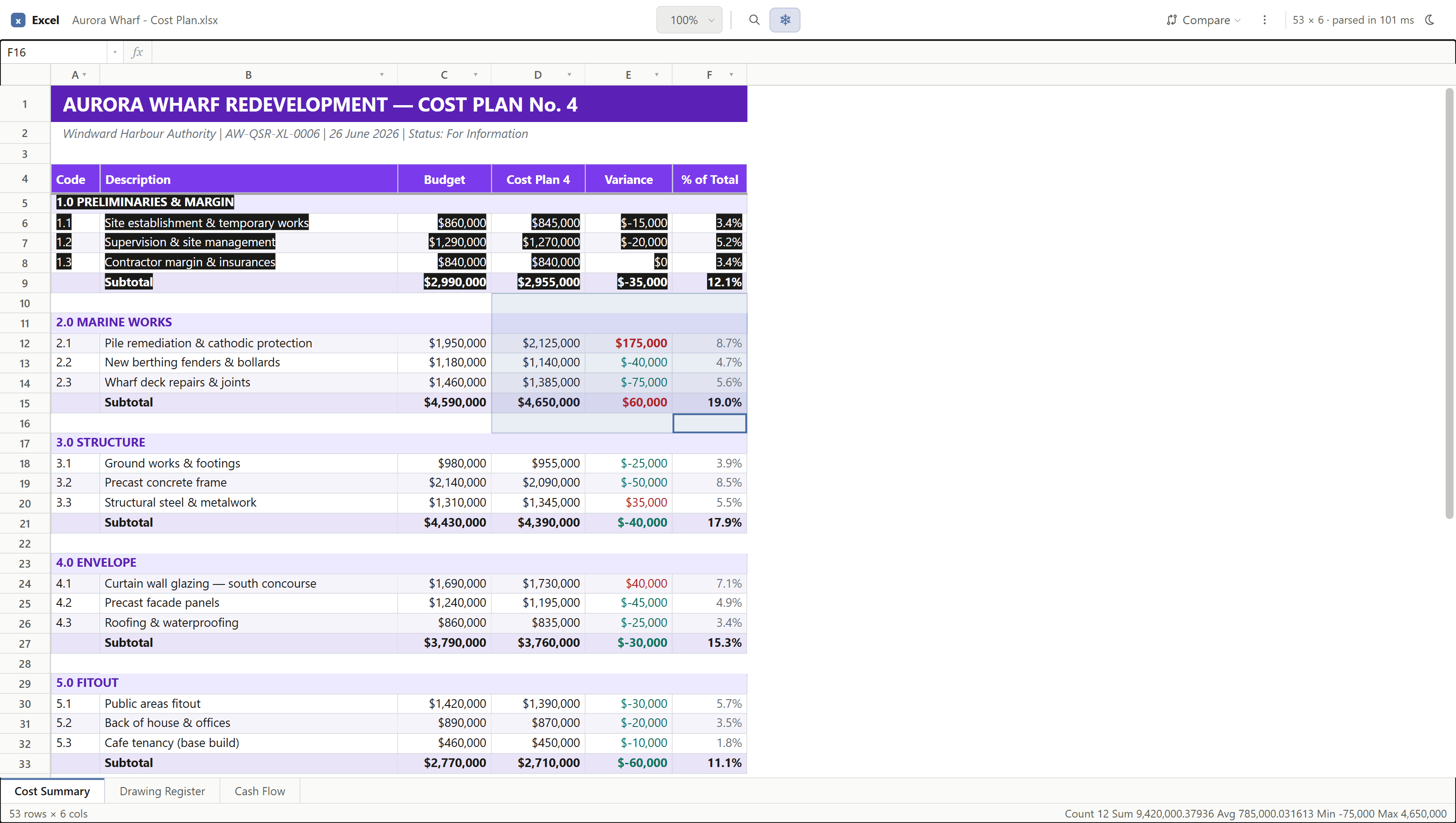This screenshot has height=823, width=1456.
Task: Select New berthing fenders & bollards cell
Action: (x=248, y=363)
